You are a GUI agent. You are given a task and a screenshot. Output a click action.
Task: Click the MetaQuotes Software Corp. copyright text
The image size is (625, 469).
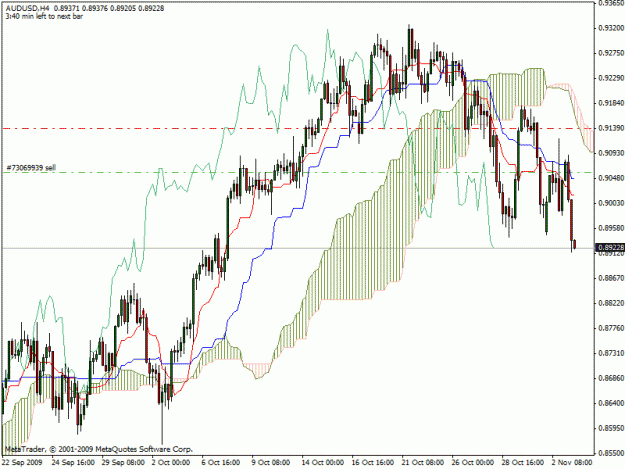point(99,449)
